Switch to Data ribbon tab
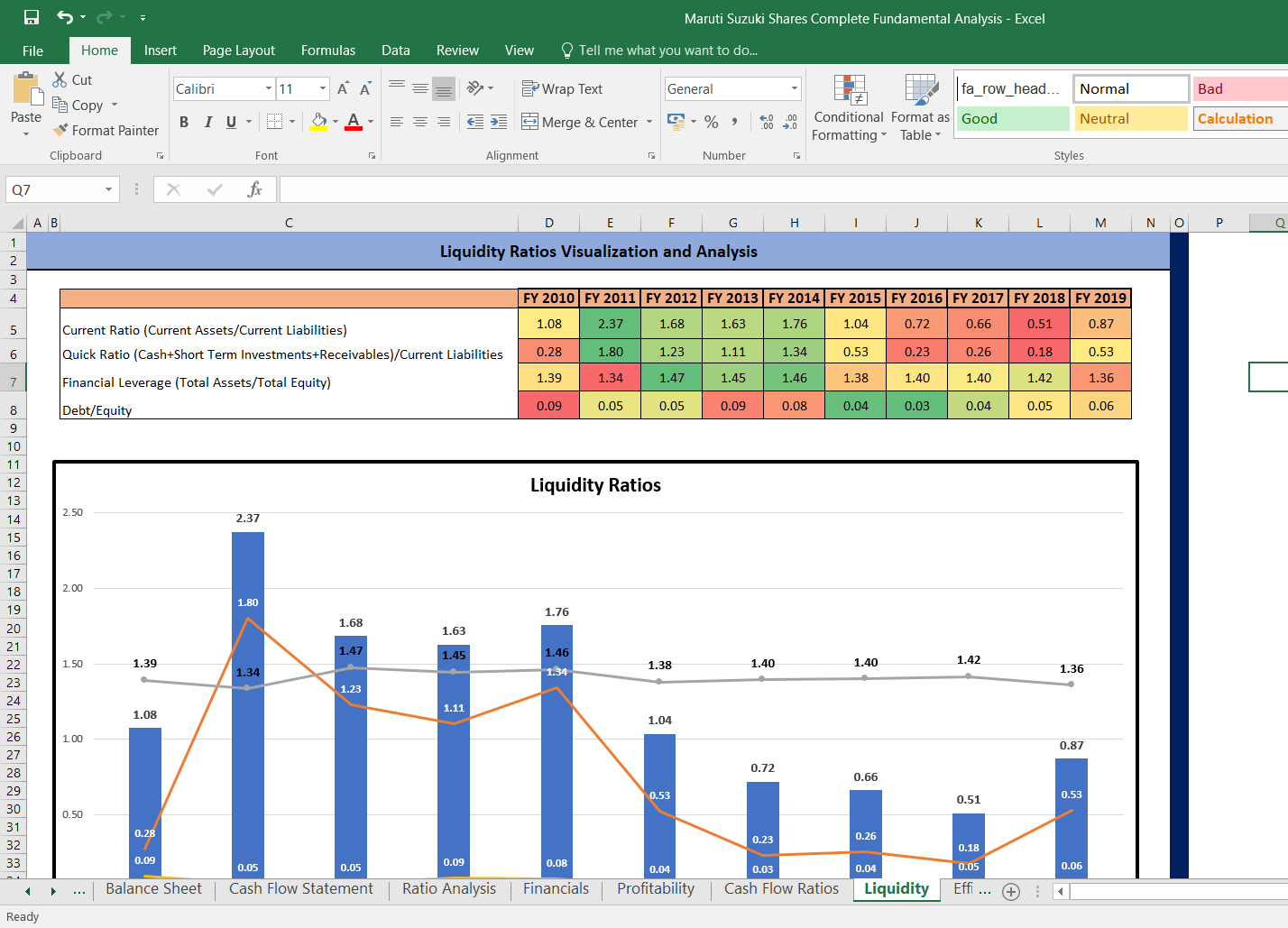1288x928 pixels. [396, 51]
